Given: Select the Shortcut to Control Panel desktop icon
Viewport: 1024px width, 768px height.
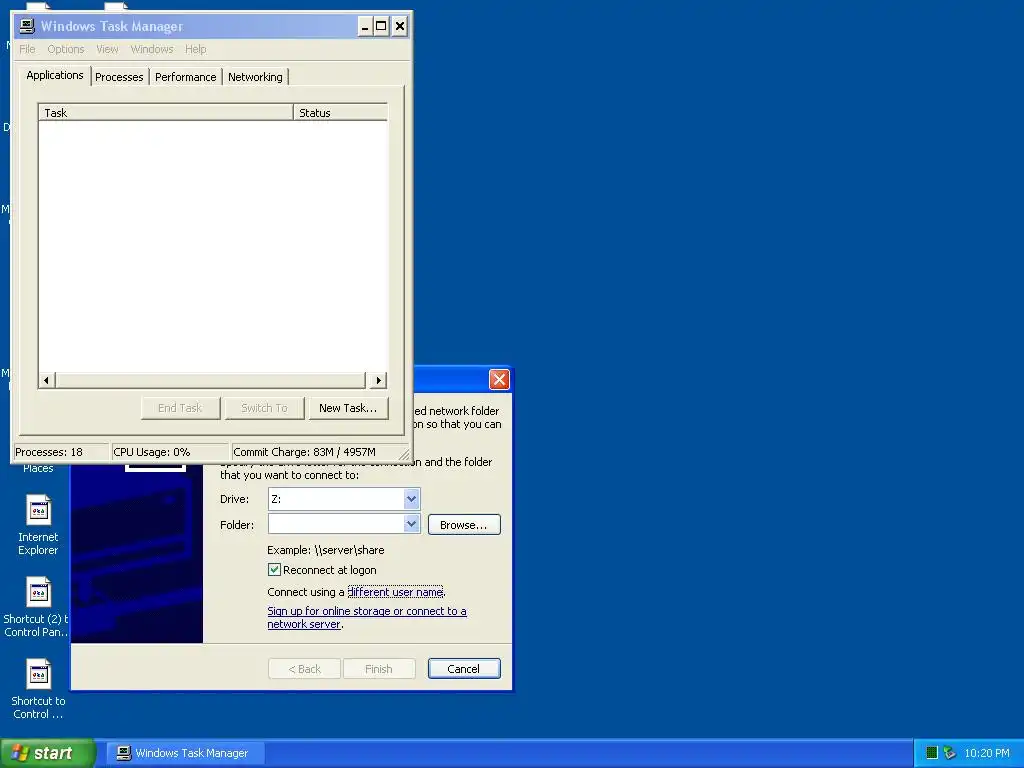Looking at the screenshot, I should pyautogui.click(x=38, y=690).
